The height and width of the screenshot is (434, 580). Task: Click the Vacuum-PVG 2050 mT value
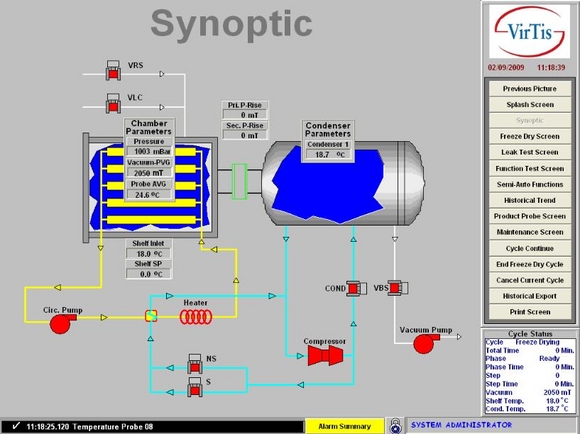pyautogui.click(x=149, y=173)
